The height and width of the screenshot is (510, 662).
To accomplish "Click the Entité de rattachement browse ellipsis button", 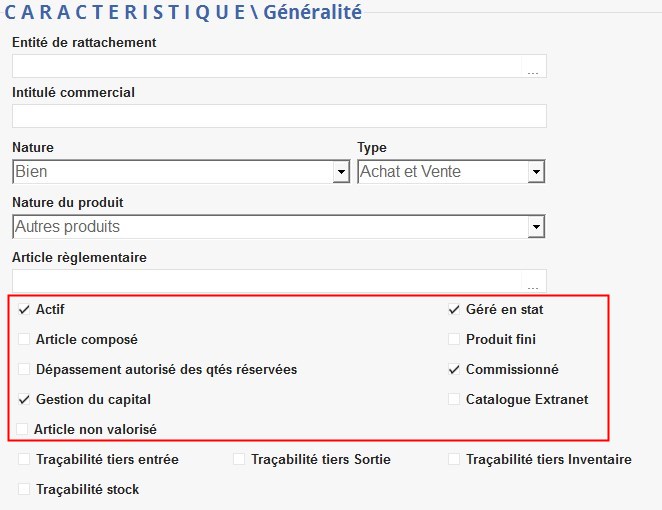I will [x=533, y=68].
